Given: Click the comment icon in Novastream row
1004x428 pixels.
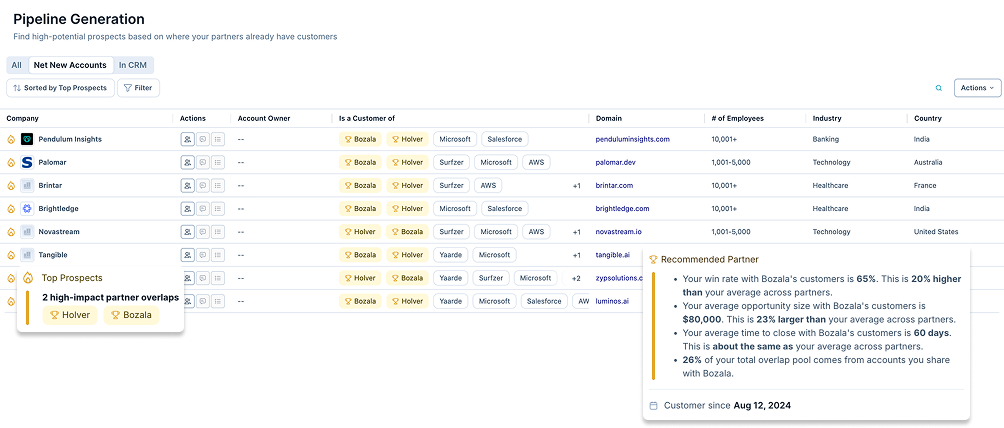Looking at the screenshot, I should 203,231.
